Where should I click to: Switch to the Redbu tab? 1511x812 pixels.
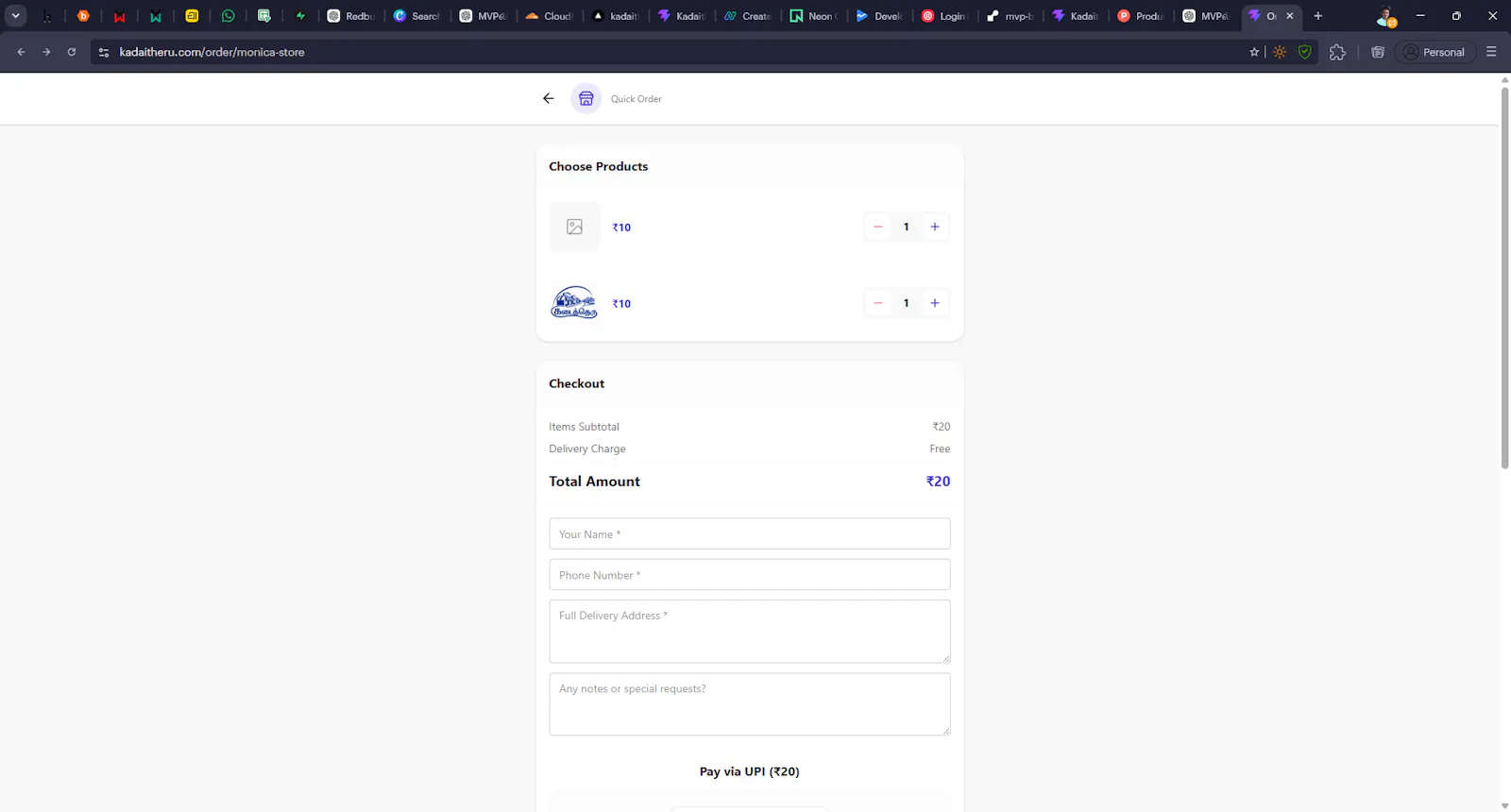point(351,16)
